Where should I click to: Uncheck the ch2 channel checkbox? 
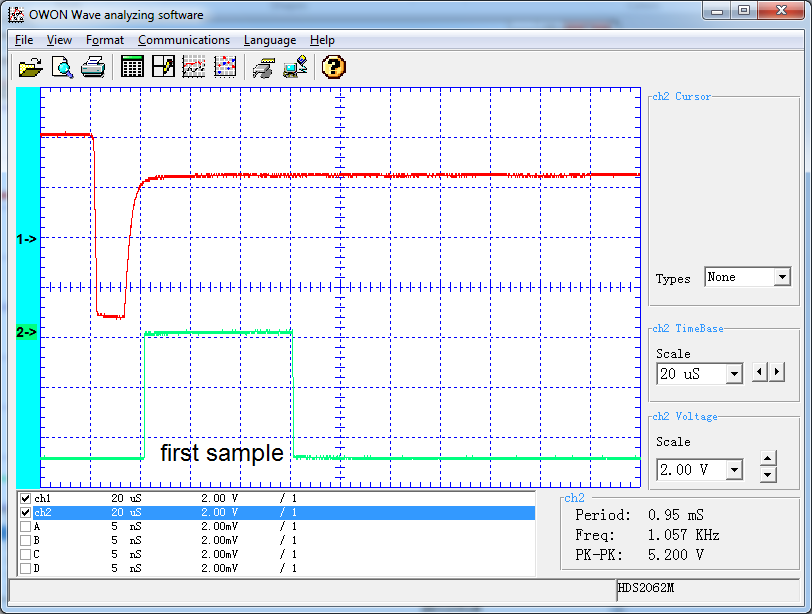(26, 512)
